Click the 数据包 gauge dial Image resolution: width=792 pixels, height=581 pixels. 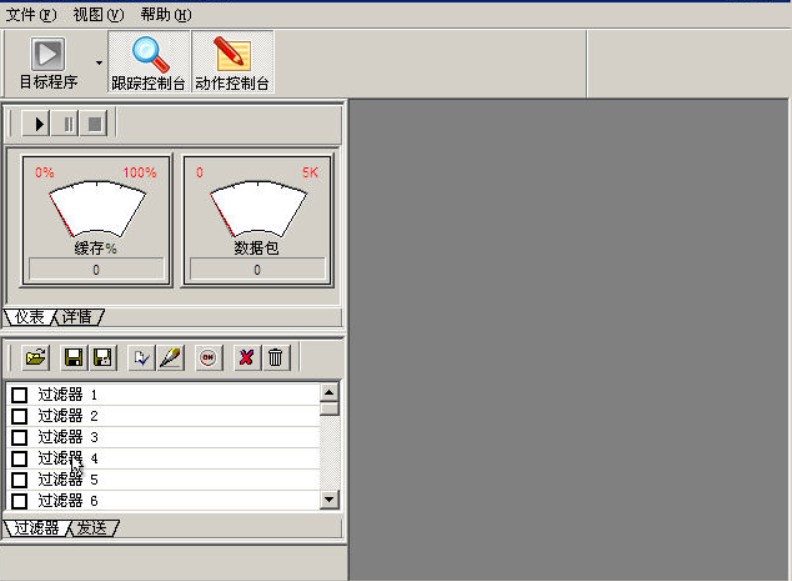[x=258, y=209]
